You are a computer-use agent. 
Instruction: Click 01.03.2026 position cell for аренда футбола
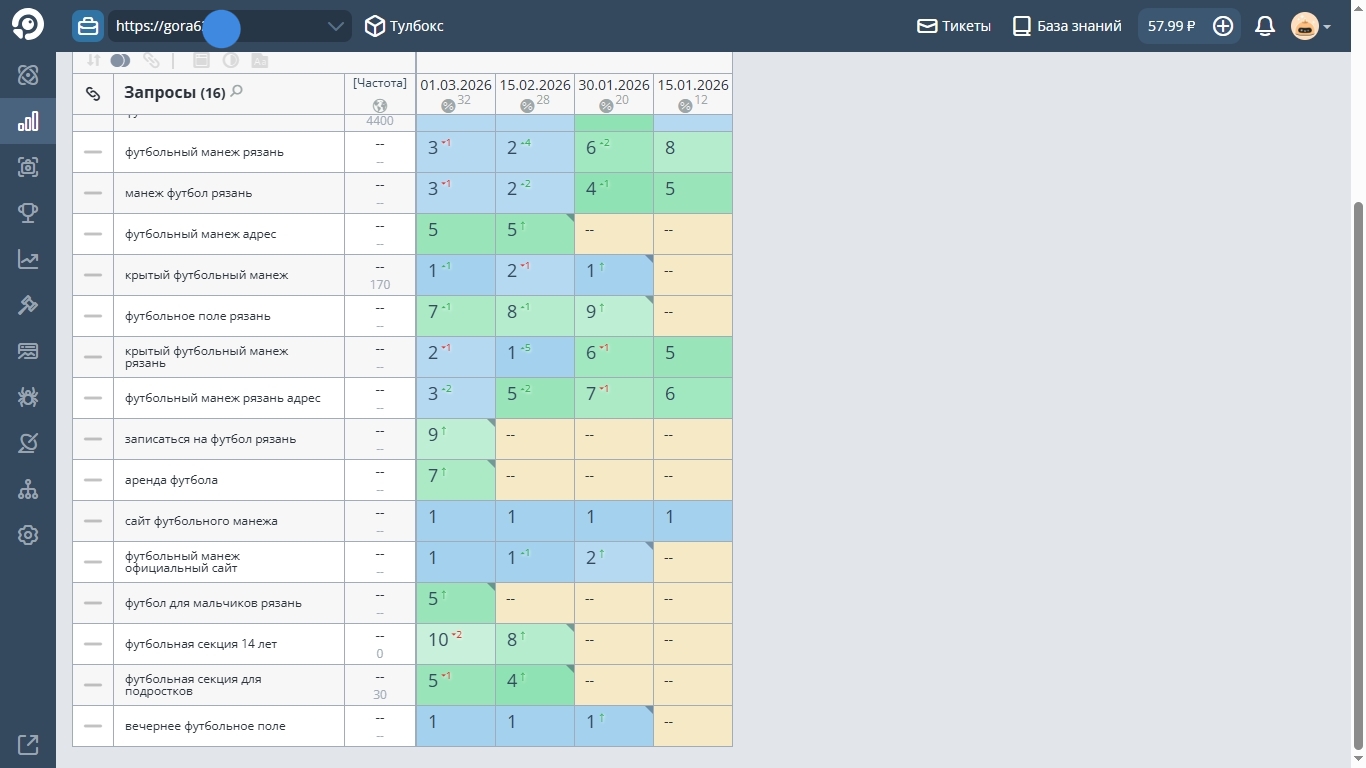[x=456, y=480]
